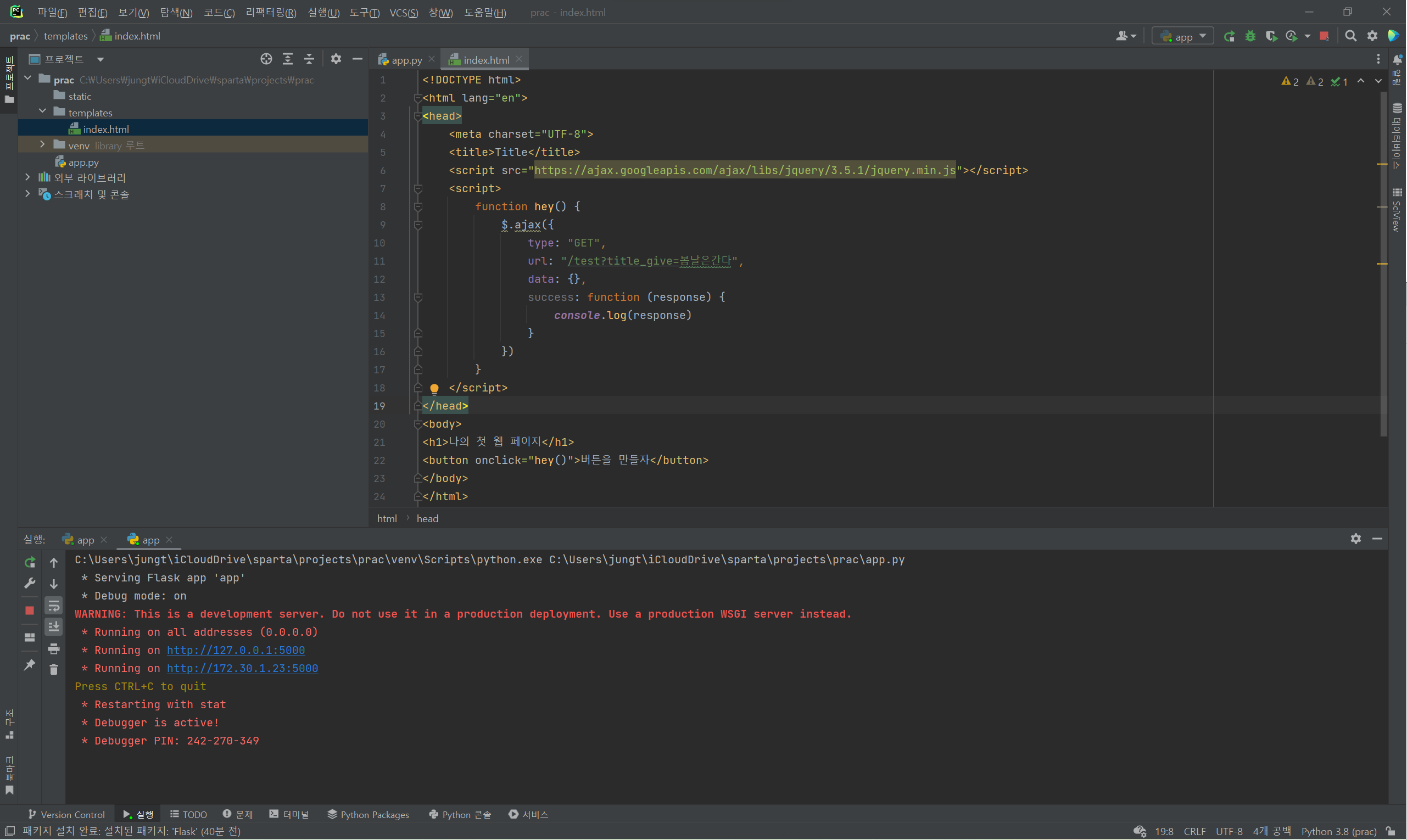Collapse the templates folder
Viewport: 1407px width, 840px height.
[42, 111]
